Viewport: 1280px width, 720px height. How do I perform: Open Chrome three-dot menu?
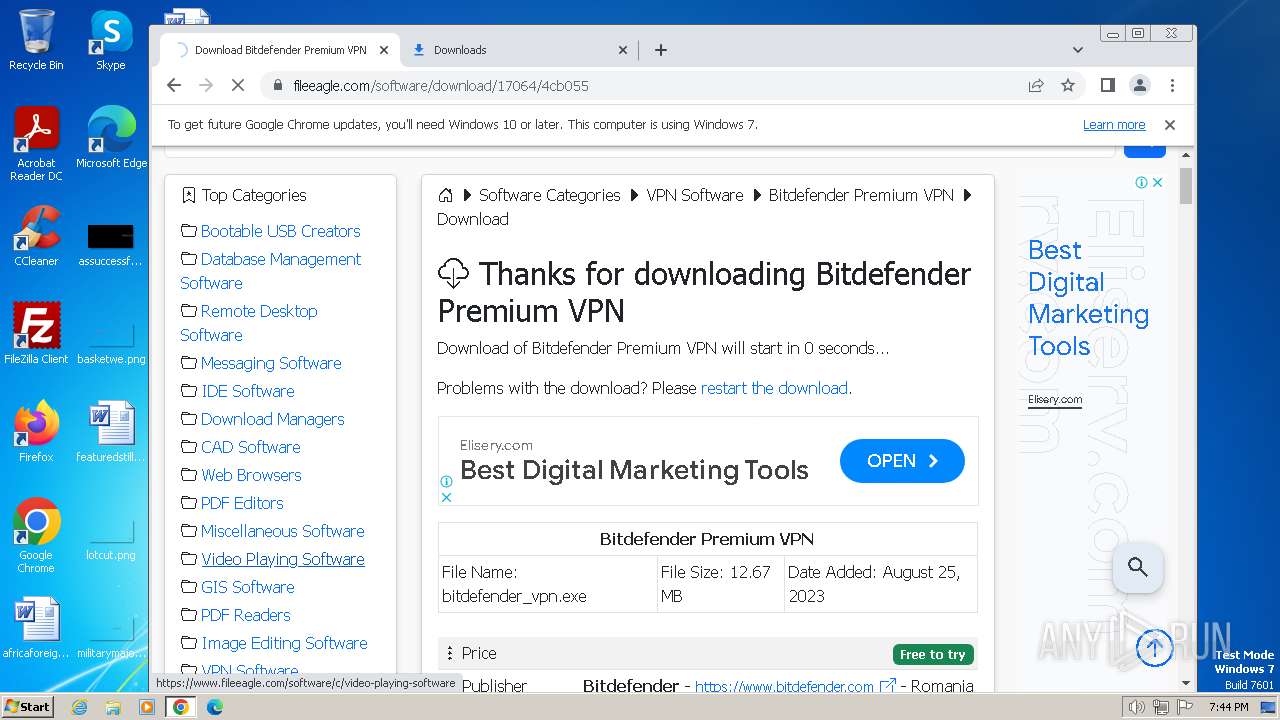1172,86
